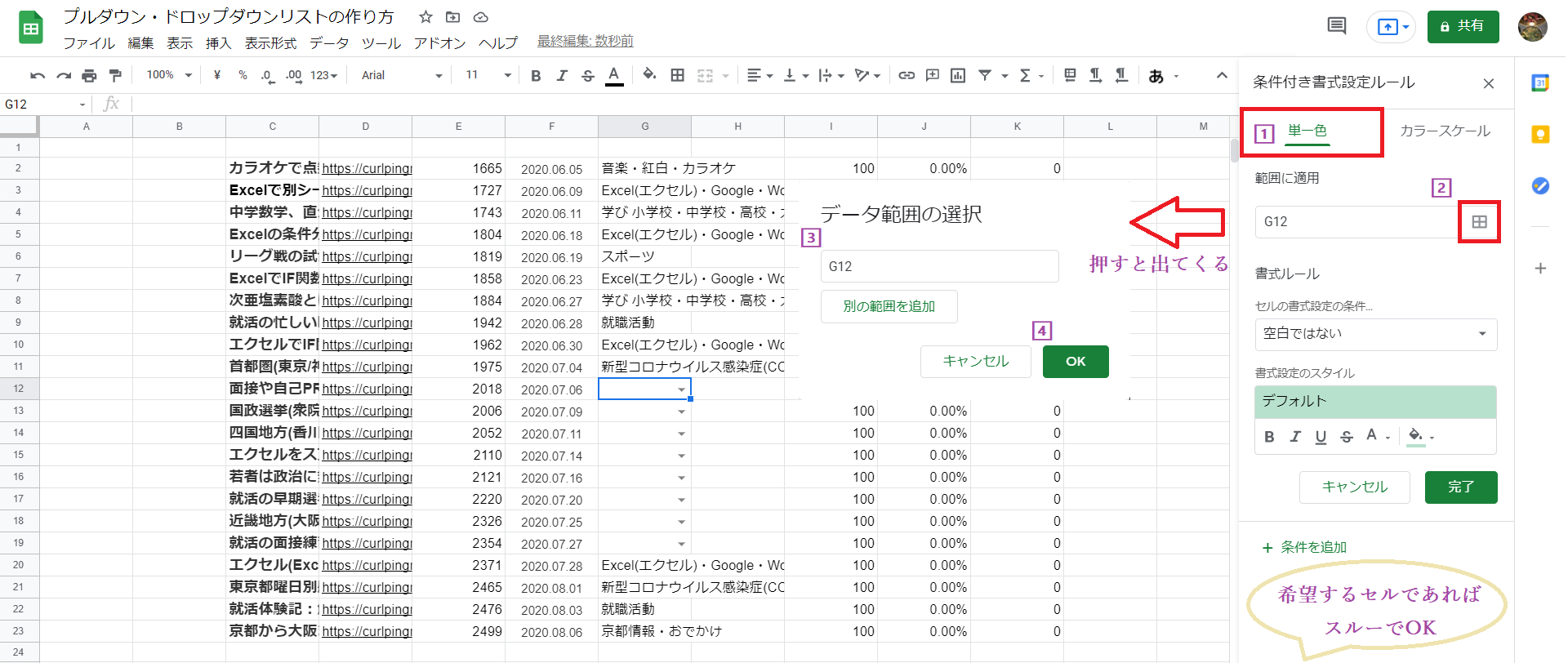Click the 共有 share button
The image size is (1568, 663).
pyautogui.click(x=1463, y=26)
